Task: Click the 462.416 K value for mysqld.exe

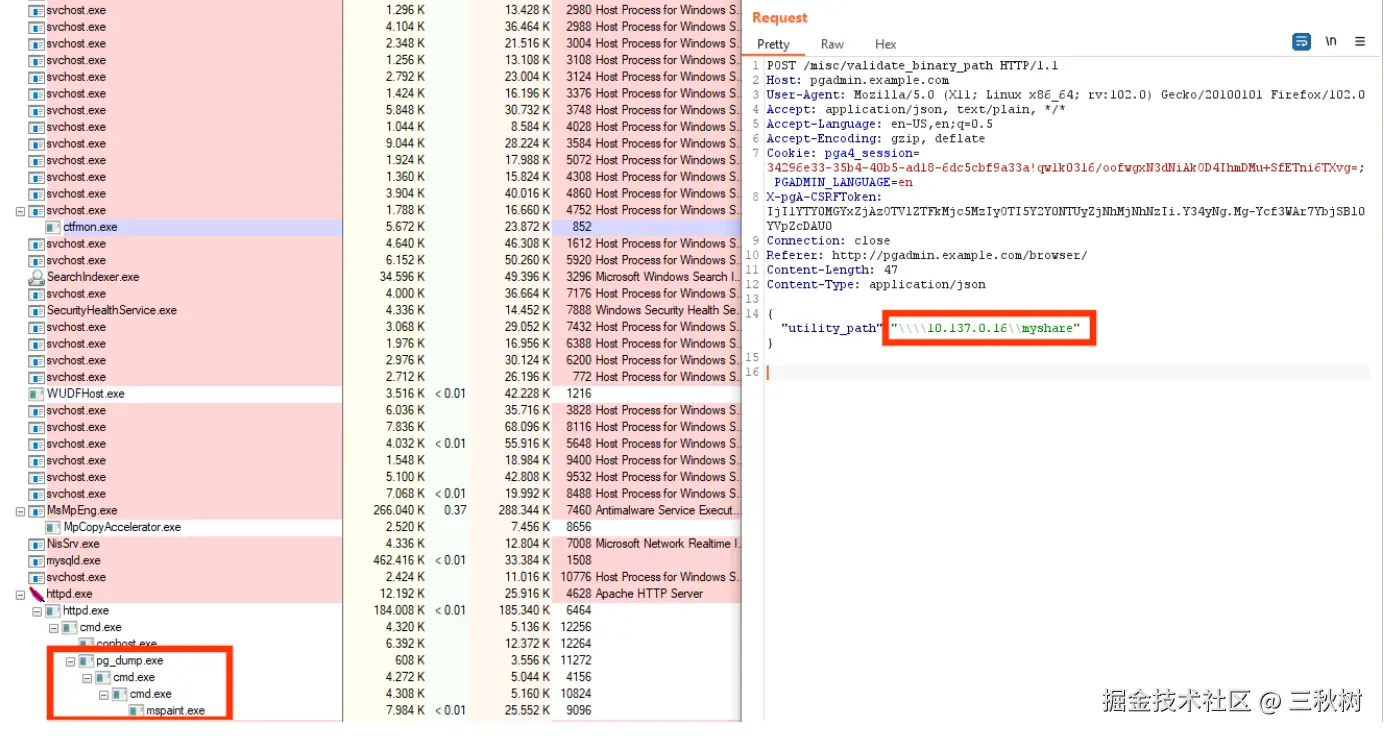Action: click(397, 561)
